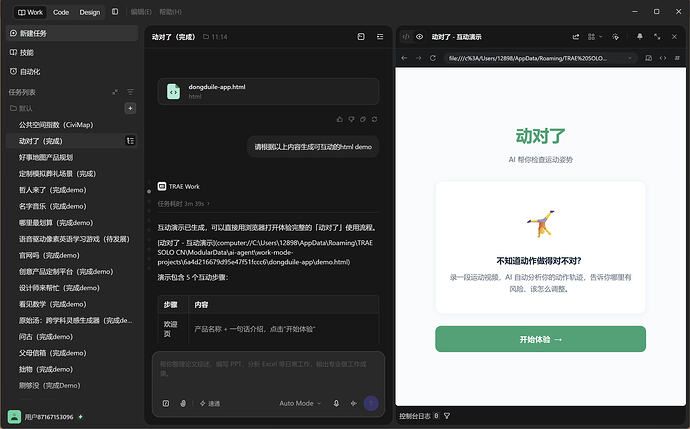The width and height of the screenshot is (690, 429).
Task: Open task 语音驱动像素英语学习游戏（待发展）
Action: (72, 239)
